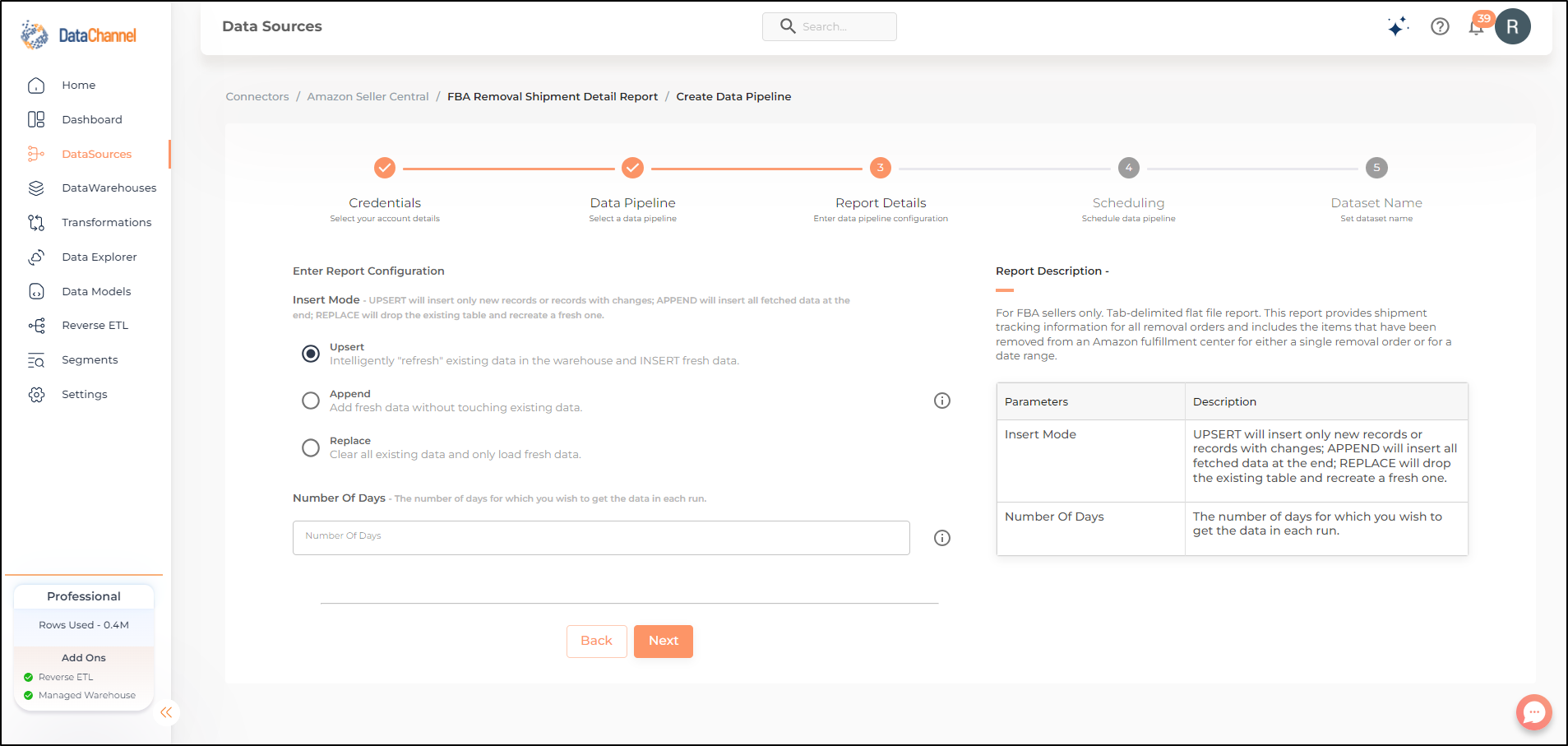Screen dimensions: 1568x746
Task: Click the DataChannel logo
Action: pyautogui.click(x=79, y=35)
